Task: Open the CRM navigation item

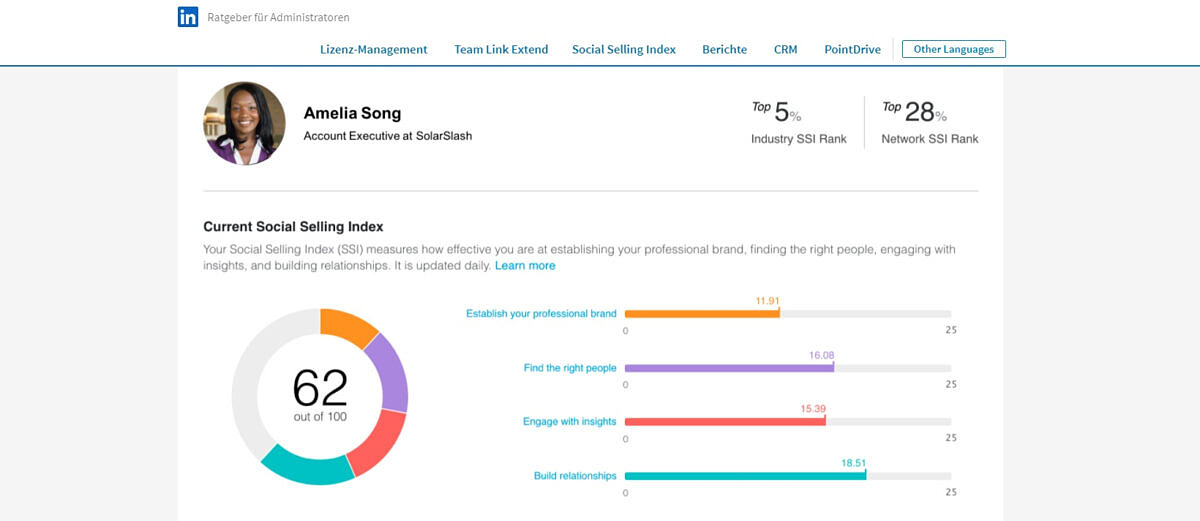Action: [x=785, y=49]
